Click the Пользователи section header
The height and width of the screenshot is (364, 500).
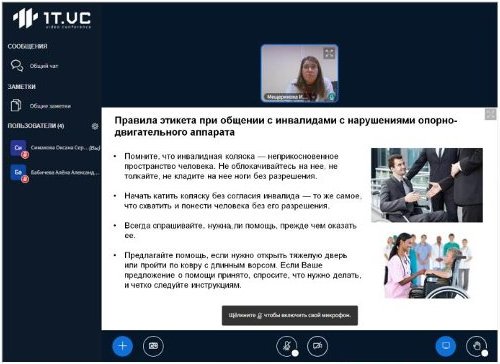(36, 126)
